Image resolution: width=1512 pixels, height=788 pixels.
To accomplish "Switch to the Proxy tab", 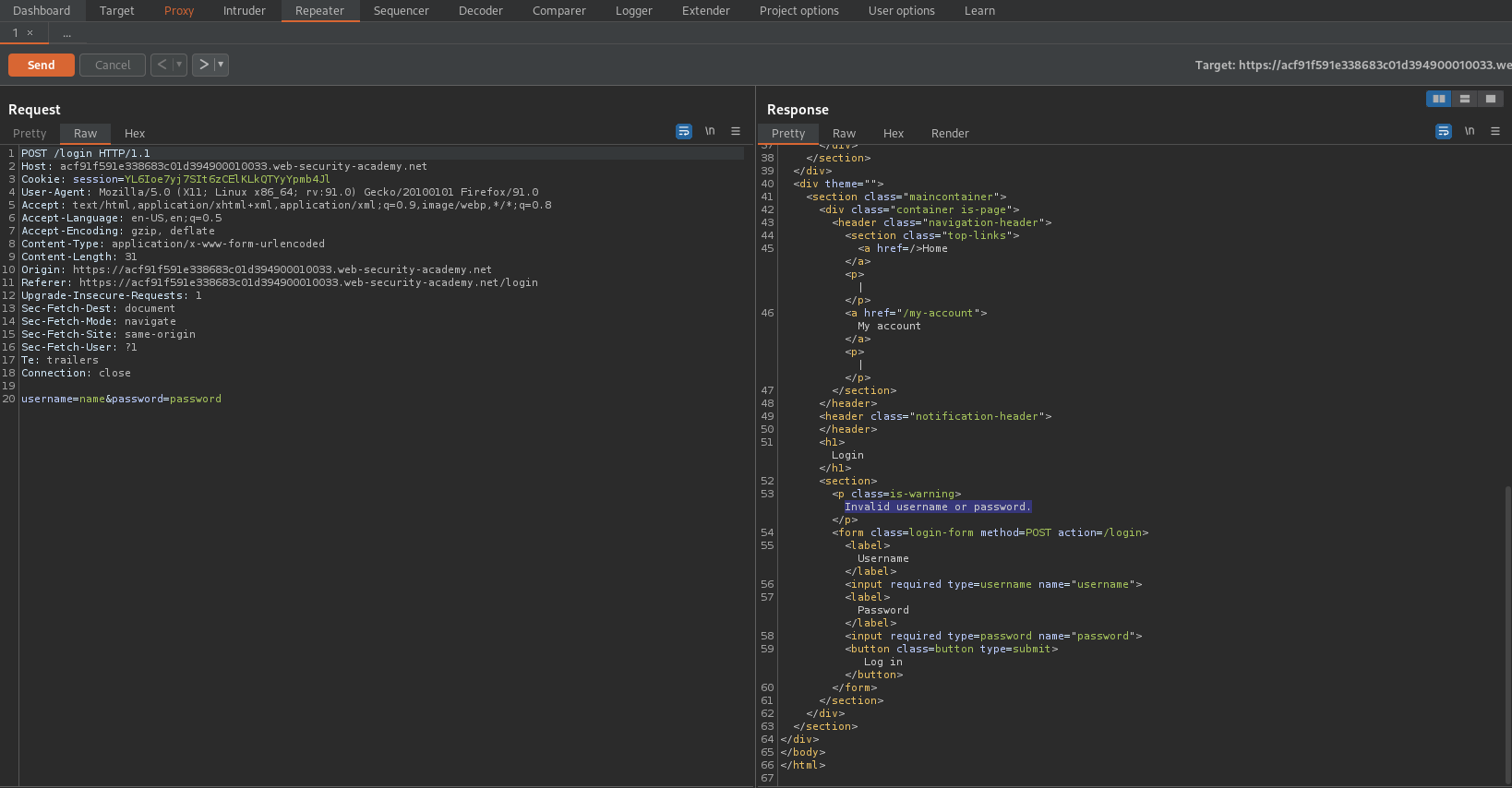I will click(x=179, y=11).
